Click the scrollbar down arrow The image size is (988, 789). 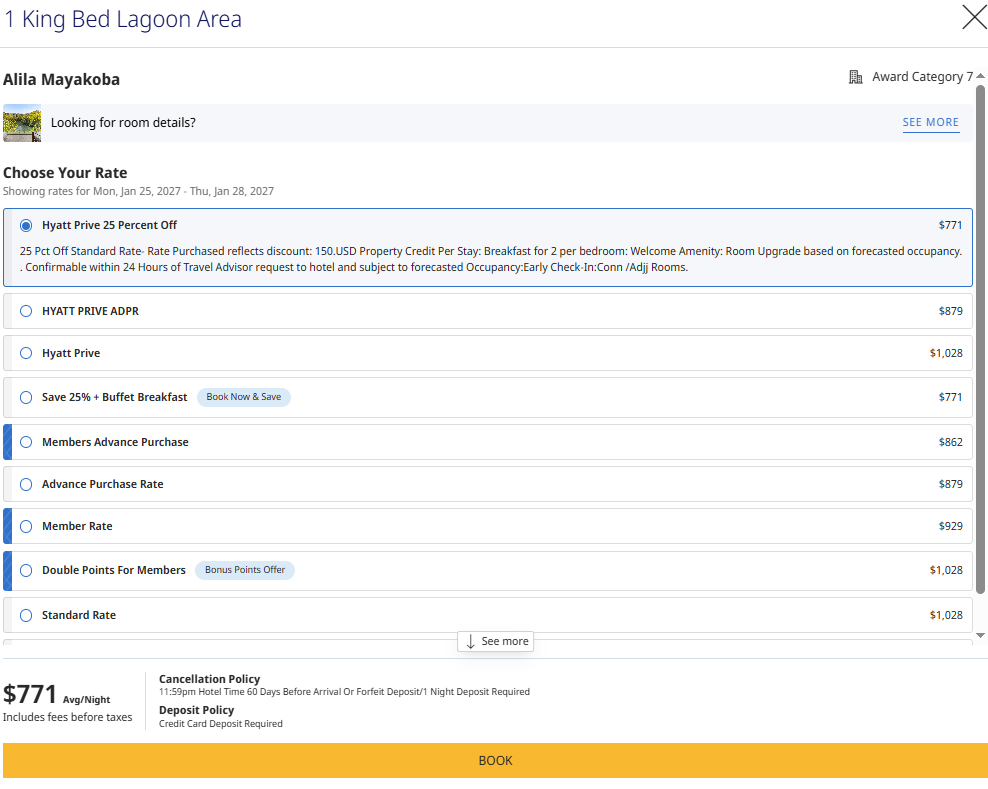(980, 635)
